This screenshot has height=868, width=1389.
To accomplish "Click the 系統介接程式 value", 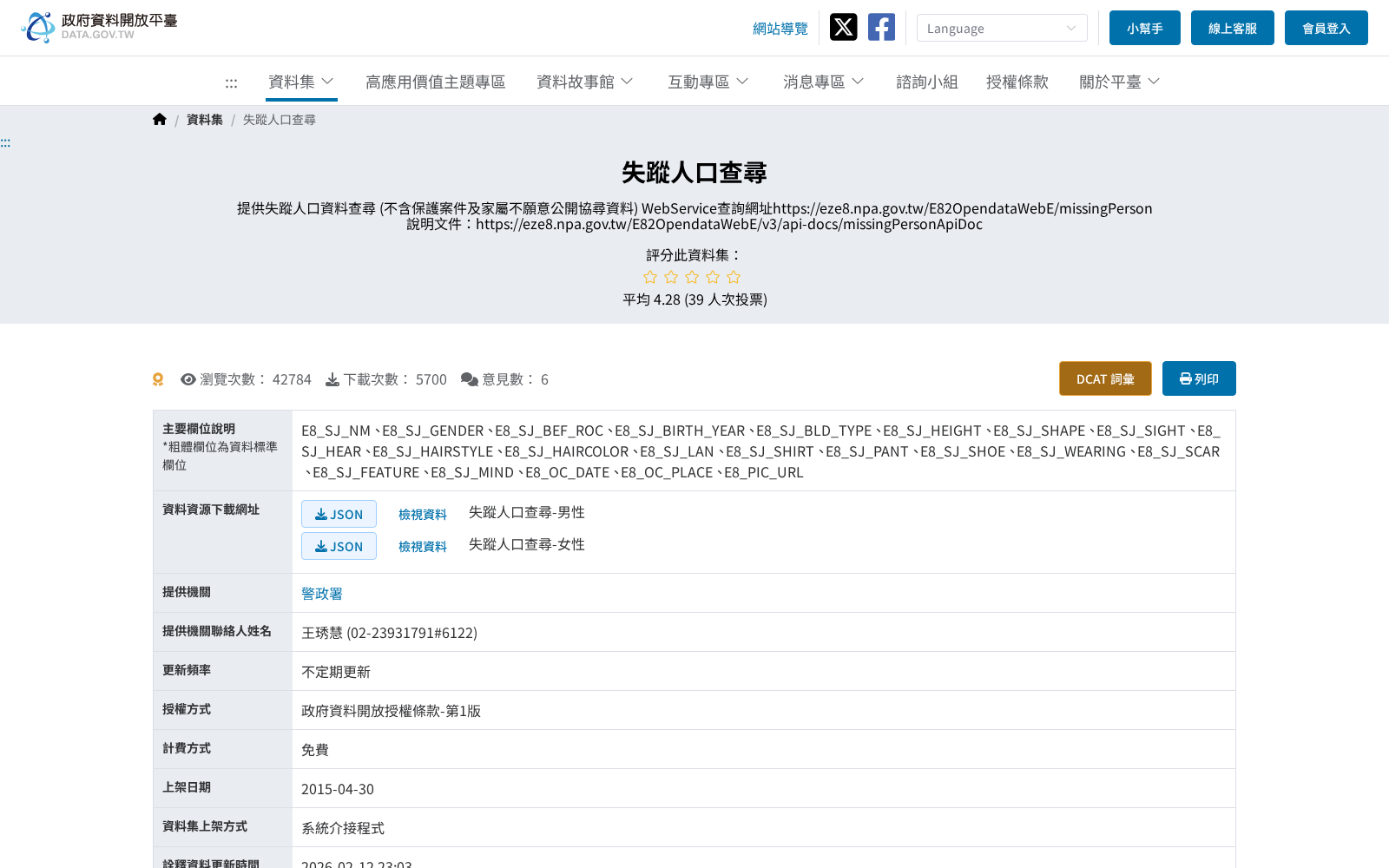I will click(342, 828).
